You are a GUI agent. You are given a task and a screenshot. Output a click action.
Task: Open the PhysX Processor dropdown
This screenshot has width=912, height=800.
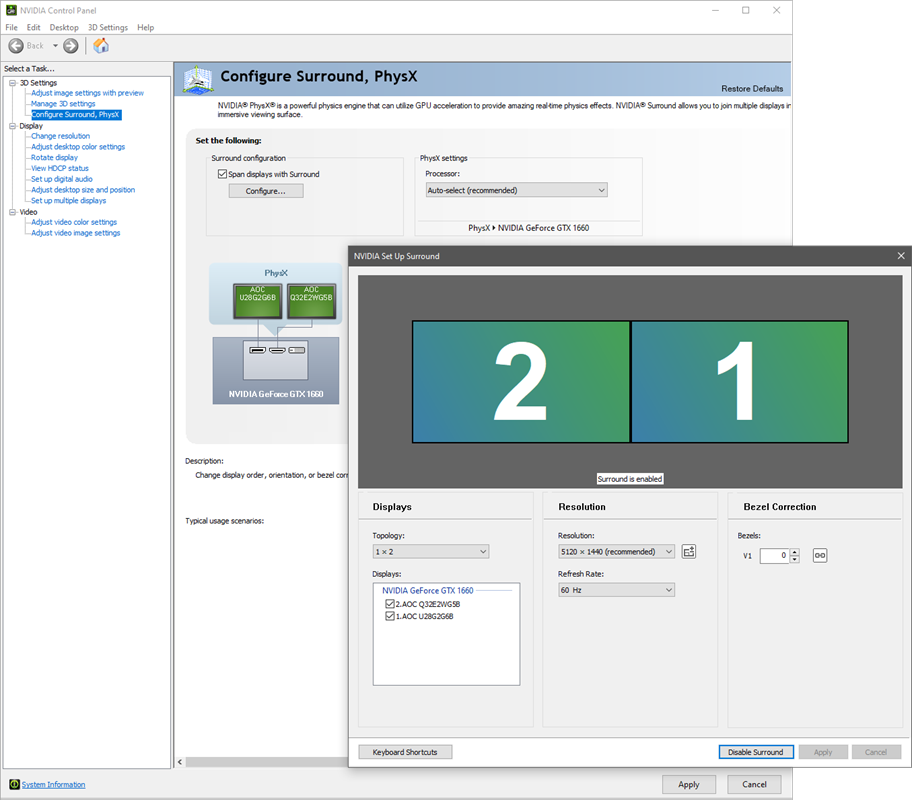[516, 190]
